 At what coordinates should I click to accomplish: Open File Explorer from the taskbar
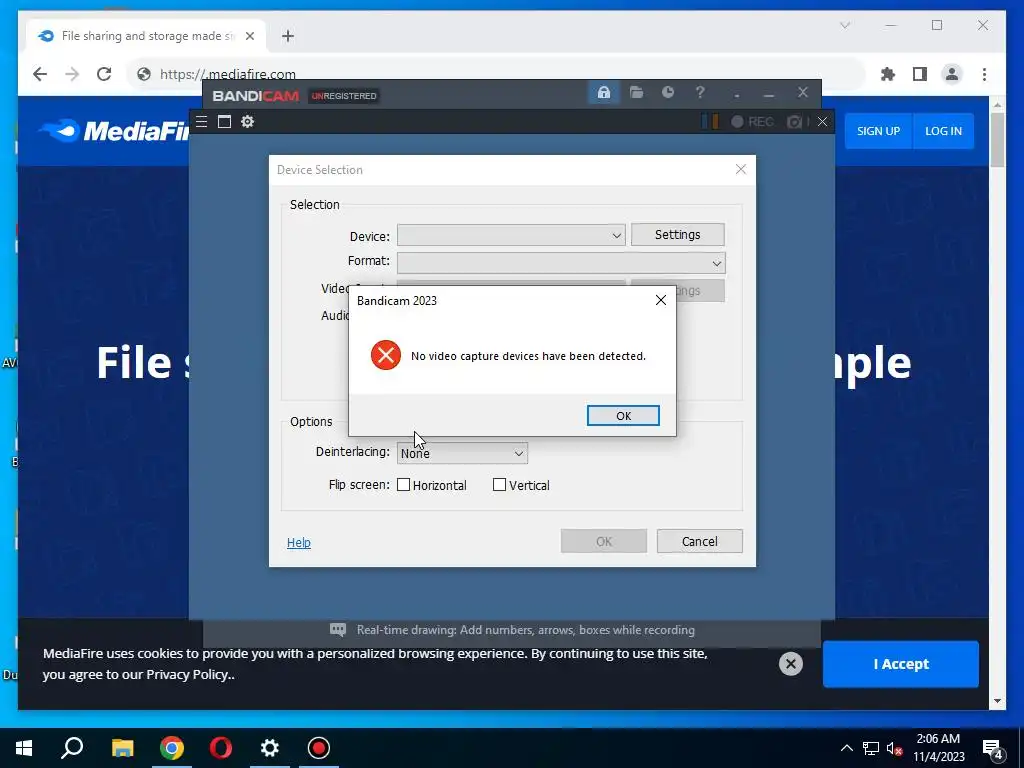pyautogui.click(x=122, y=748)
